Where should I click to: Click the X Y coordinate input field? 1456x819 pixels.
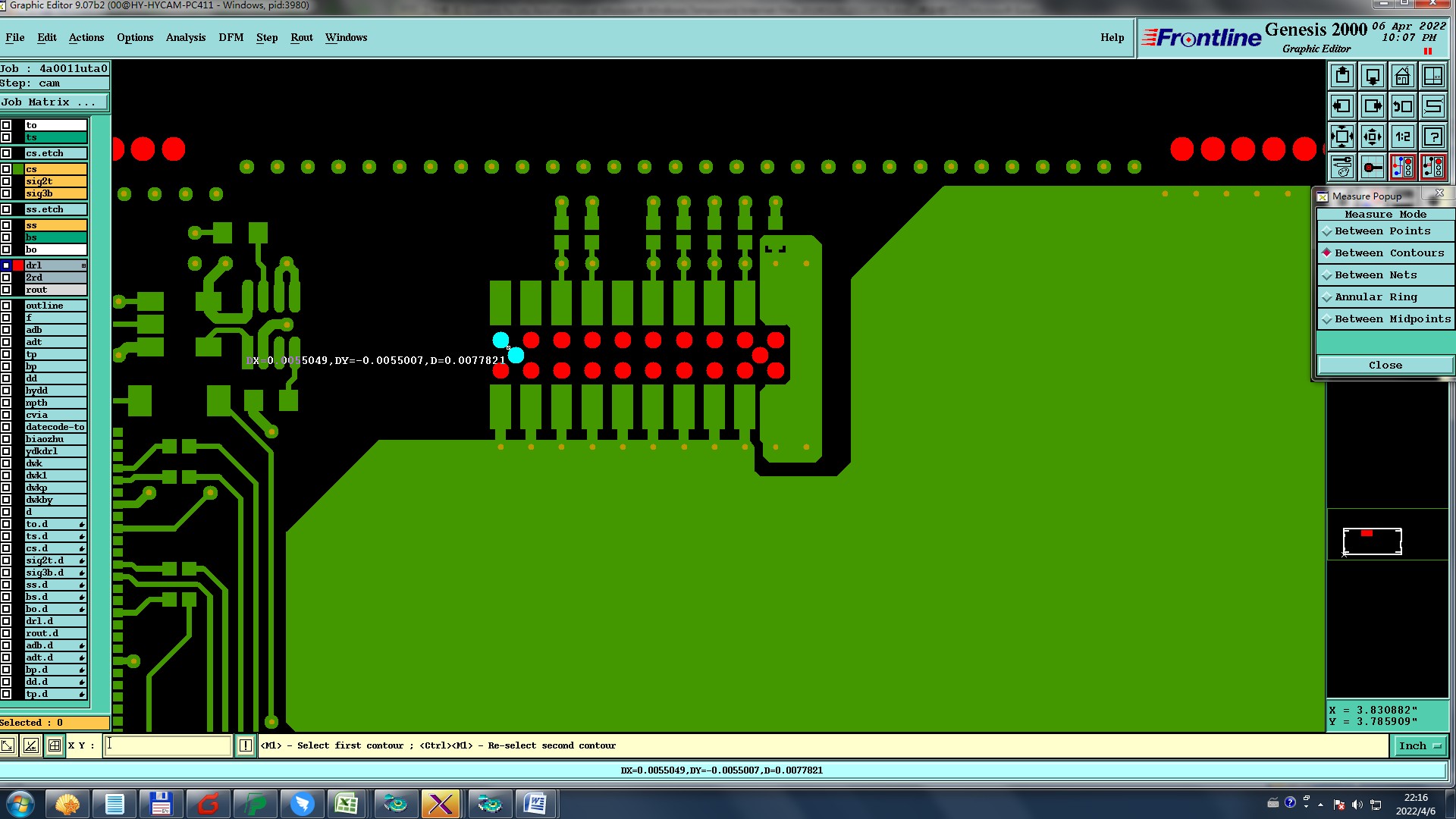click(168, 746)
